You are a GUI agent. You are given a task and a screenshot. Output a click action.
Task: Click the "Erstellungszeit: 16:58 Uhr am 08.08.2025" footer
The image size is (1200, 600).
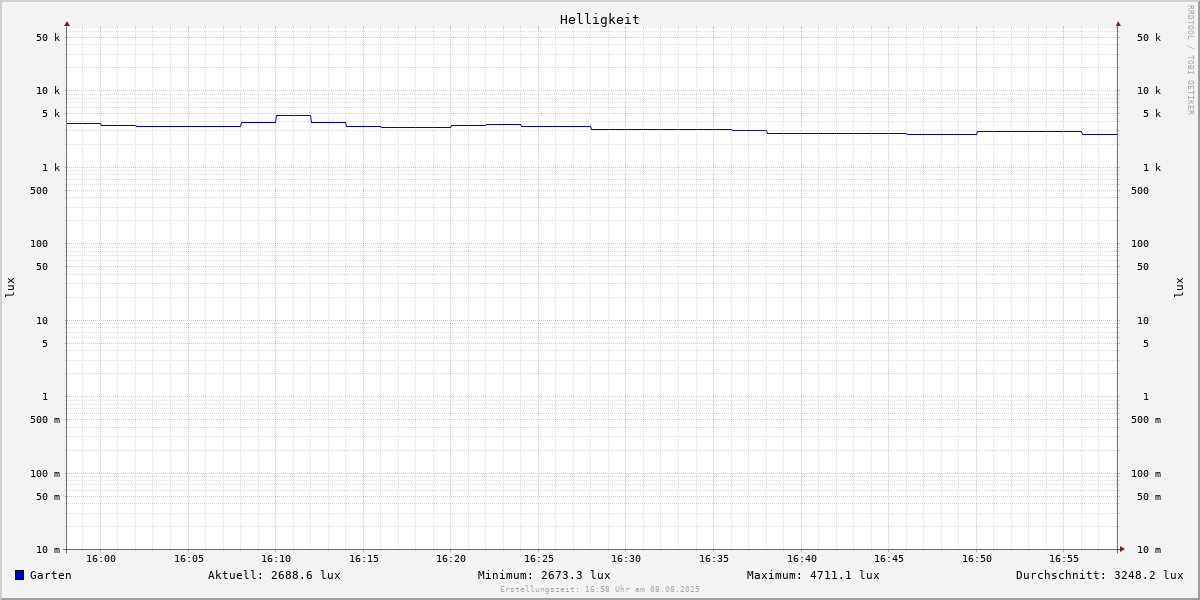point(600,590)
